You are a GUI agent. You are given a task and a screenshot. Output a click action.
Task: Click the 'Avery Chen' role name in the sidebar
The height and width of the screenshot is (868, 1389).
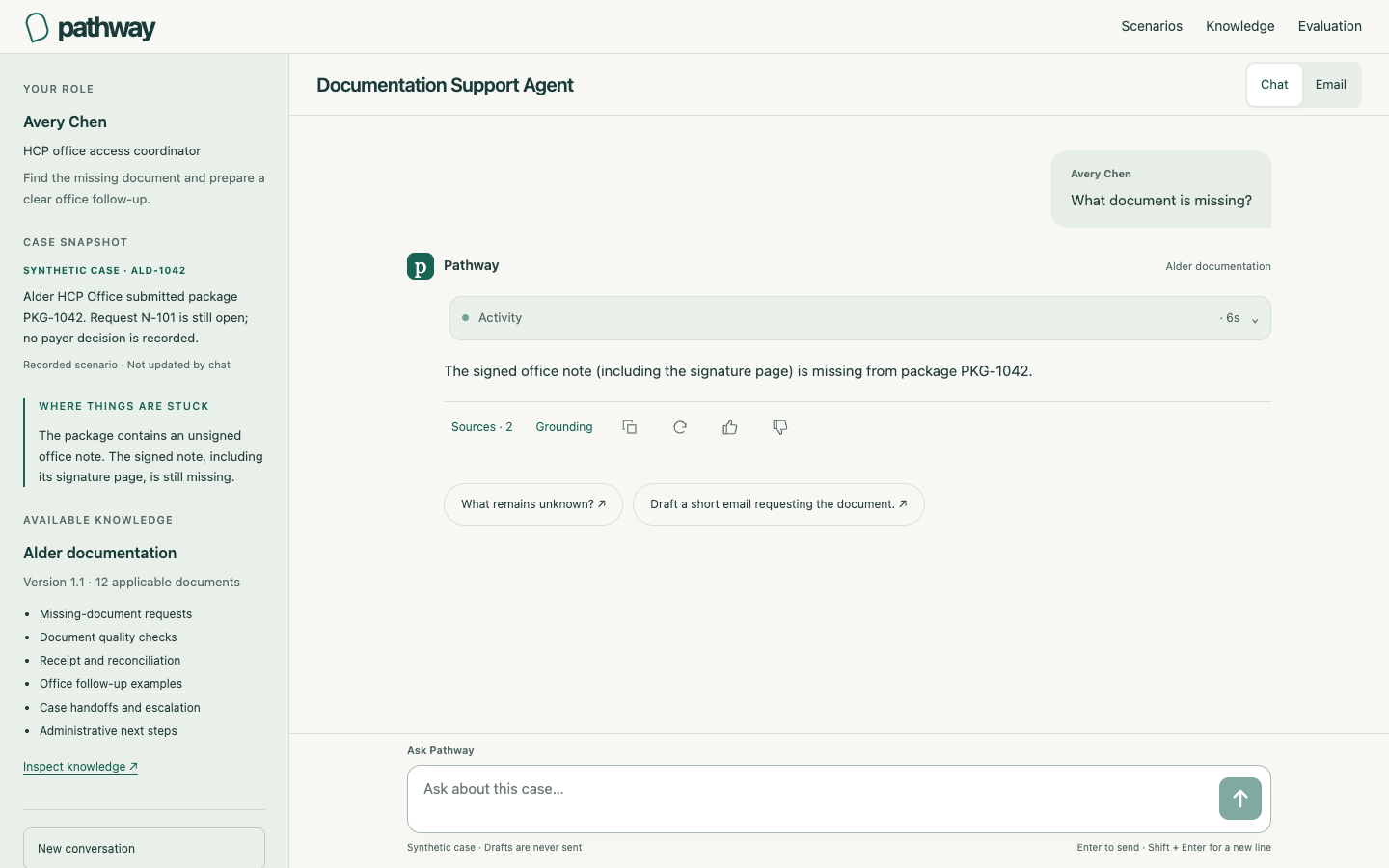click(65, 122)
